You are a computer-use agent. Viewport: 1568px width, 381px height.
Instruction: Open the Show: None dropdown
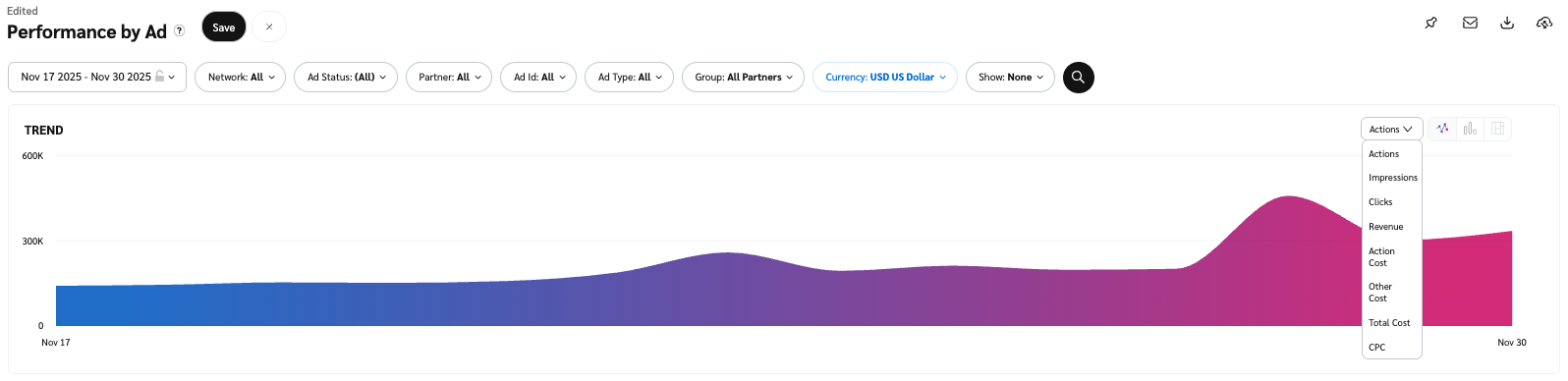1010,77
